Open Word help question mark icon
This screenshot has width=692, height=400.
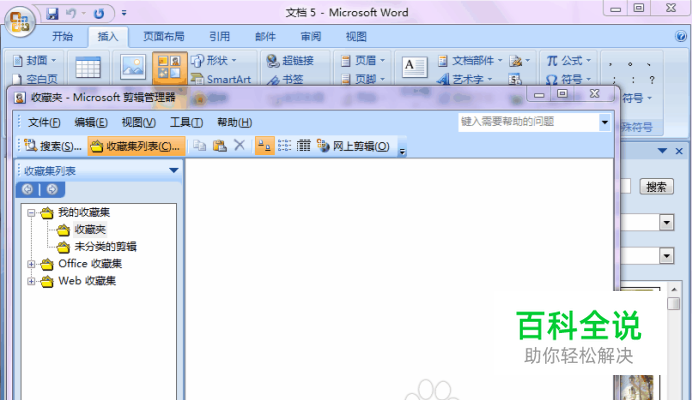[681, 36]
